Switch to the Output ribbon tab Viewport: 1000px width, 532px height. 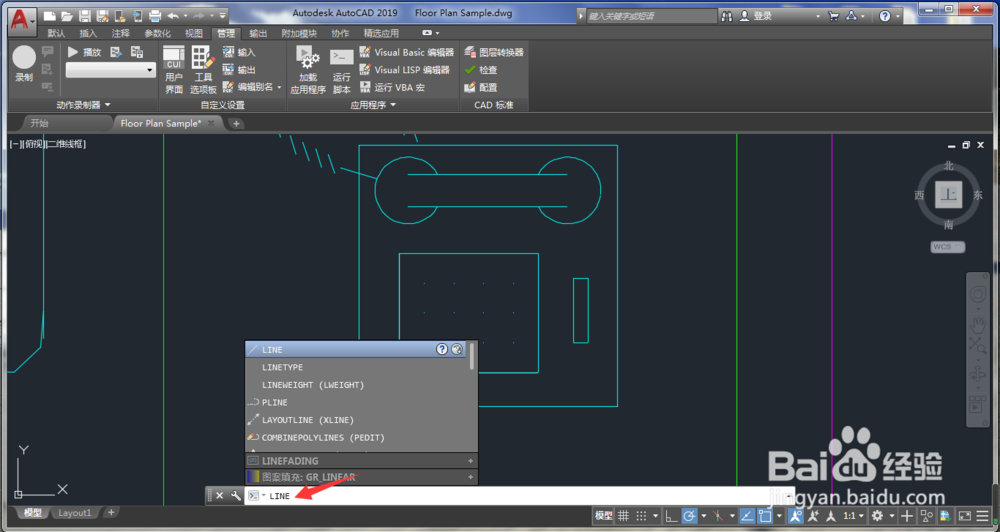tap(258, 33)
